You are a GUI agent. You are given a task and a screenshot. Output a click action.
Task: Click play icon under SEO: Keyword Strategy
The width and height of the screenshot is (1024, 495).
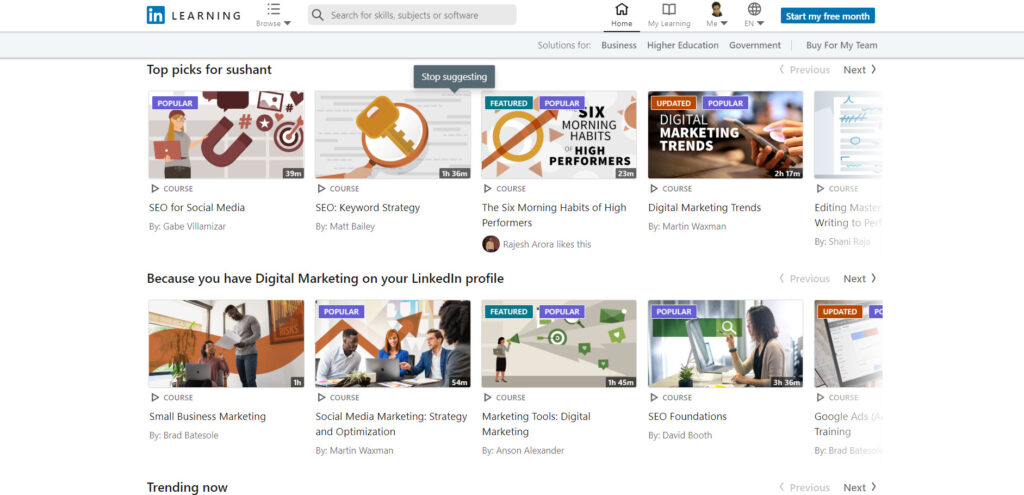321,189
